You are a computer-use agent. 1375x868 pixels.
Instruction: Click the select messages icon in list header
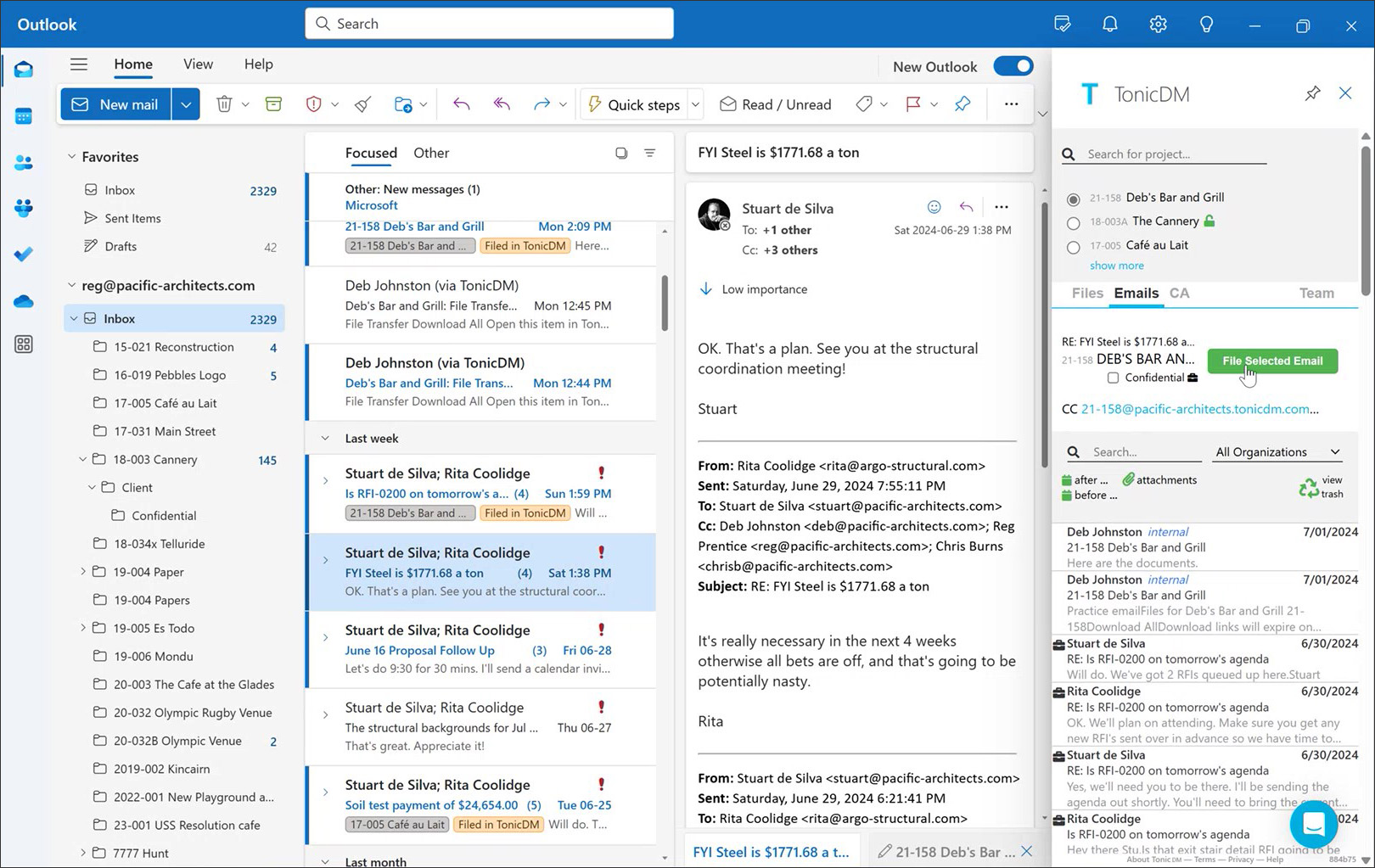click(621, 153)
